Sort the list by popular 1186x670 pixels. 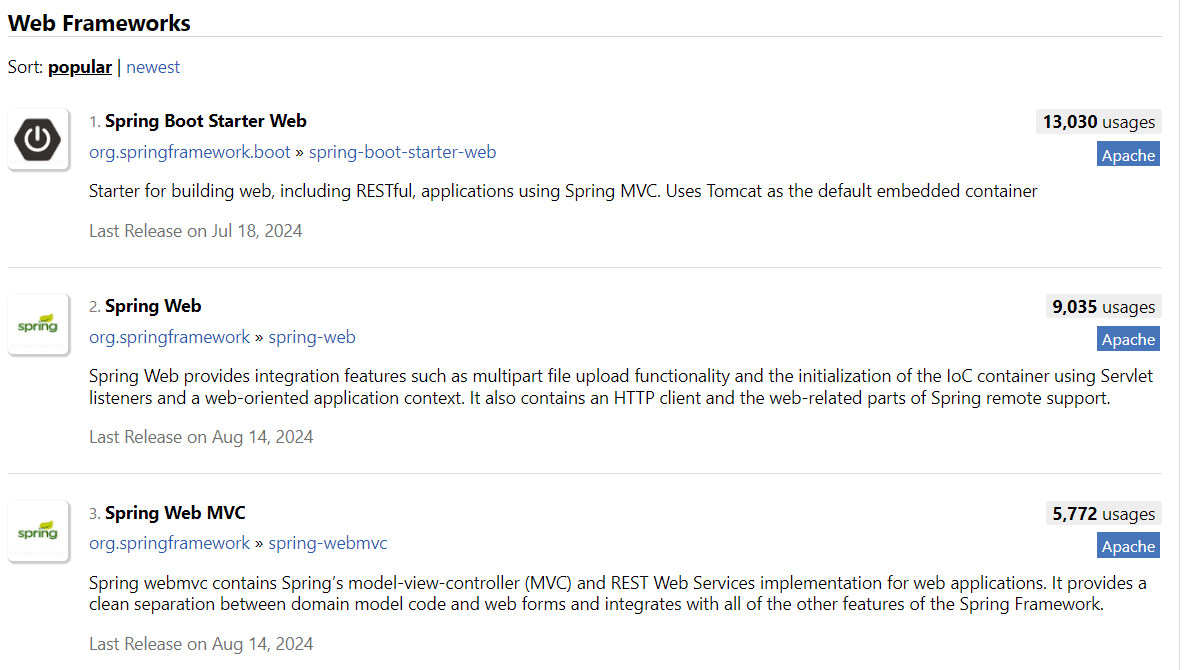click(x=80, y=67)
